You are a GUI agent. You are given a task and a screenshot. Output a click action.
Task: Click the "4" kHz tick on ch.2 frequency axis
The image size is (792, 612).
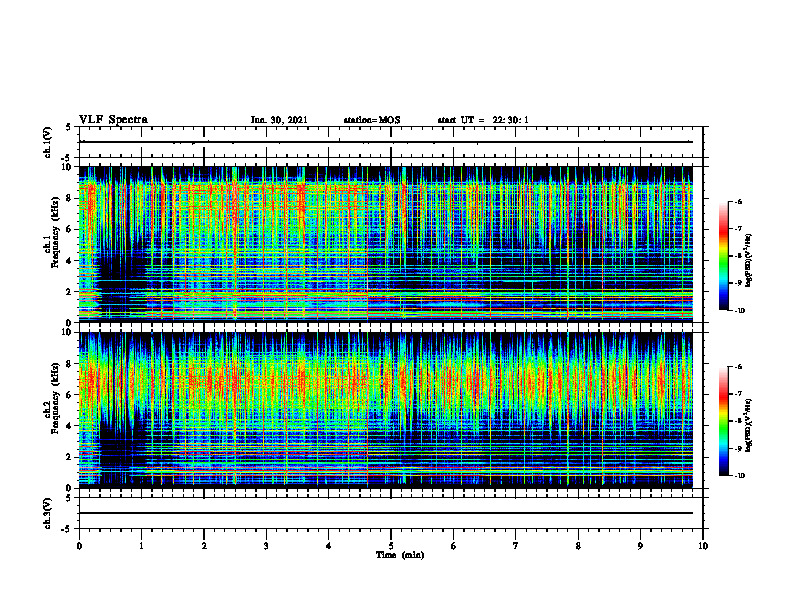click(x=70, y=426)
